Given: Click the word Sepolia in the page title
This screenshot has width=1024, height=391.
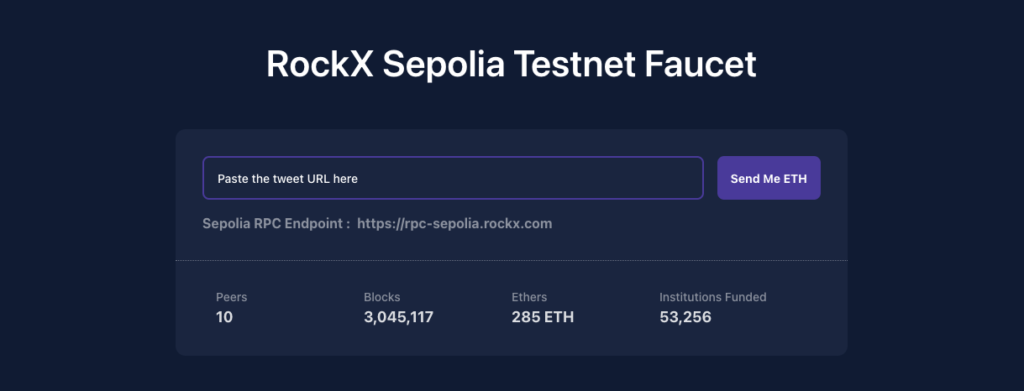Looking at the screenshot, I should tap(443, 65).
